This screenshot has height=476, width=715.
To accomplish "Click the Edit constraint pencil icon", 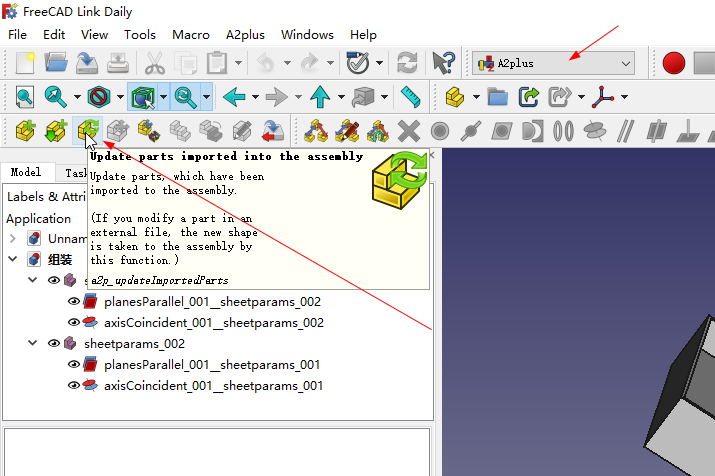I will [x=347, y=131].
